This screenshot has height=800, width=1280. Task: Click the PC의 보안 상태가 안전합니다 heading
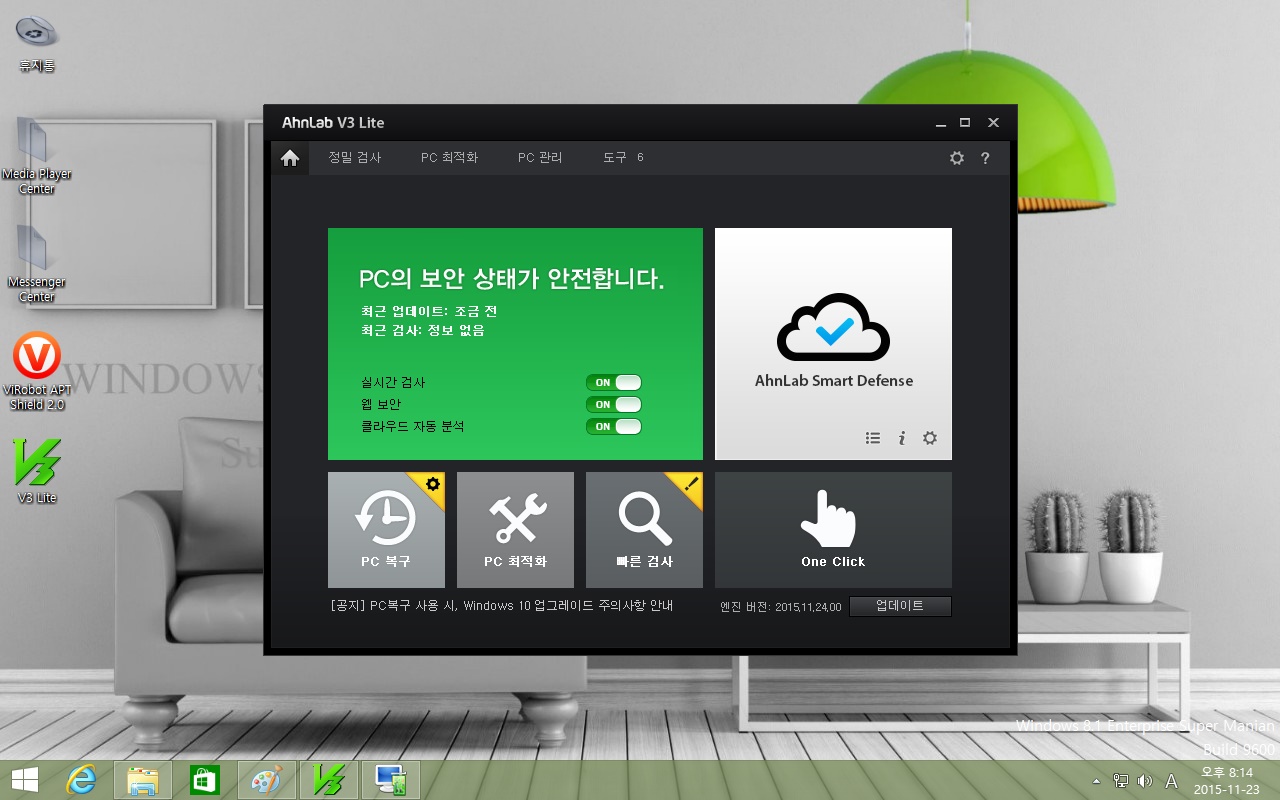tap(512, 278)
